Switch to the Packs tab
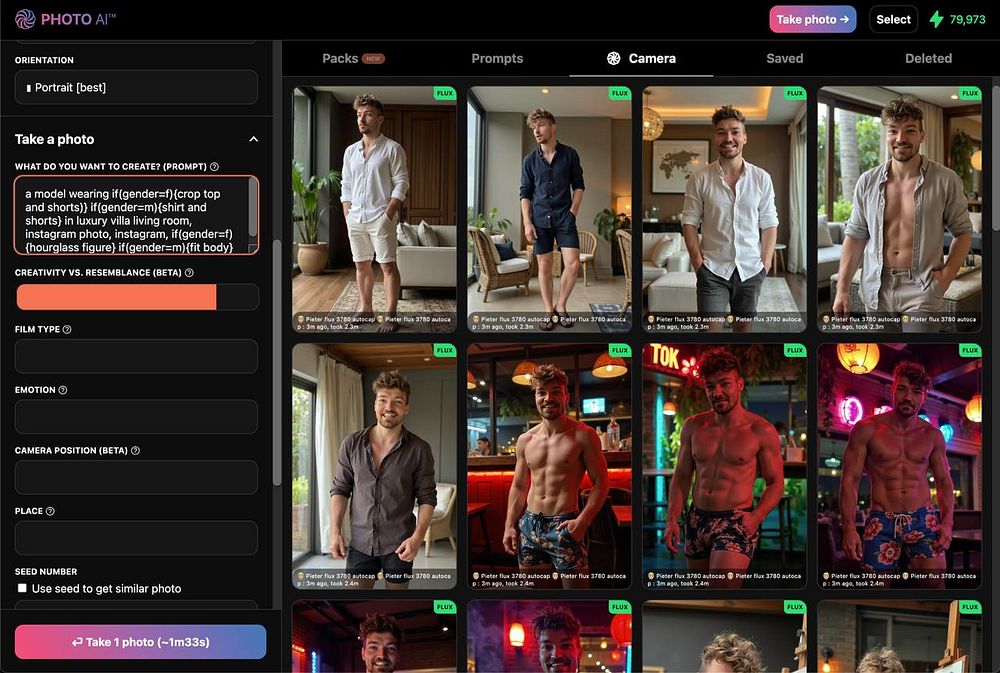This screenshot has height=673, width=1000. (x=353, y=58)
